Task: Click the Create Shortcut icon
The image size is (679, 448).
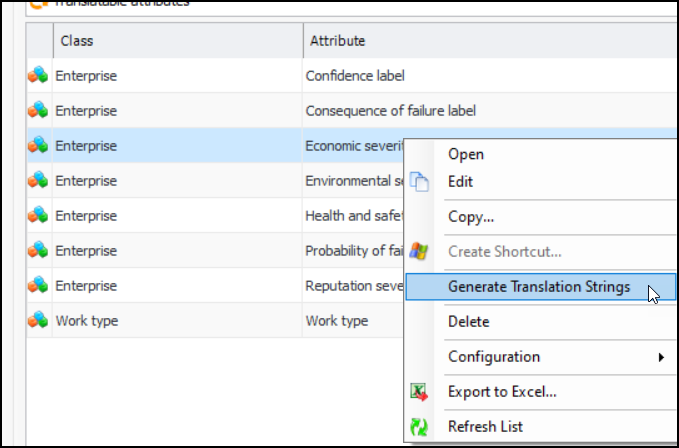Action: [420, 252]
